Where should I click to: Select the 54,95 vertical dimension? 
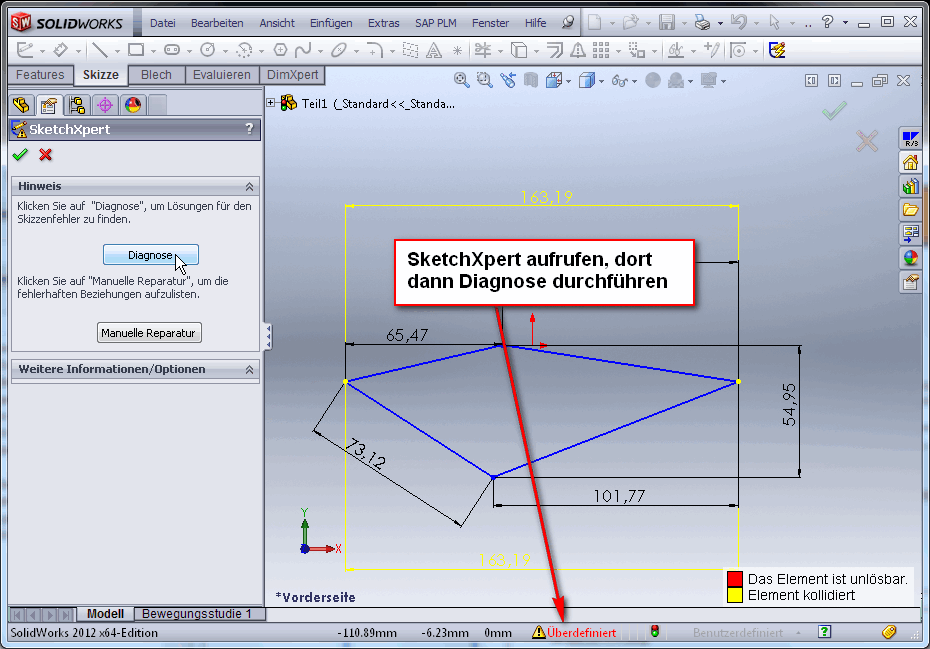[789, 405]
